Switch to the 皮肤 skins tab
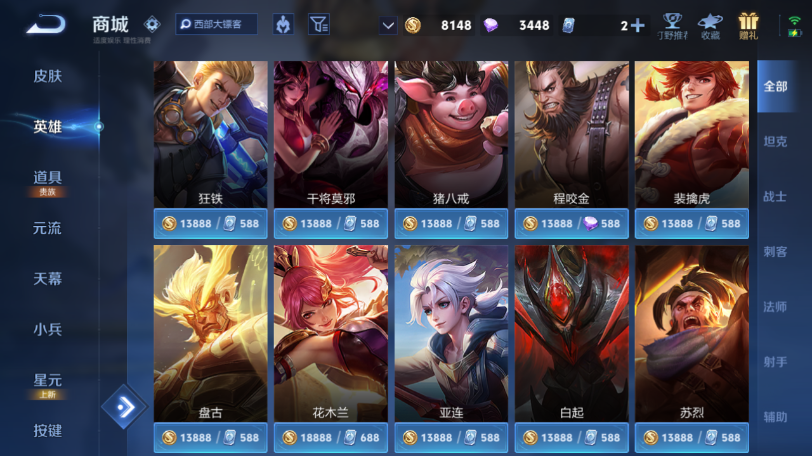Screen dimensions: 812x456 click(x=48, y=76)
